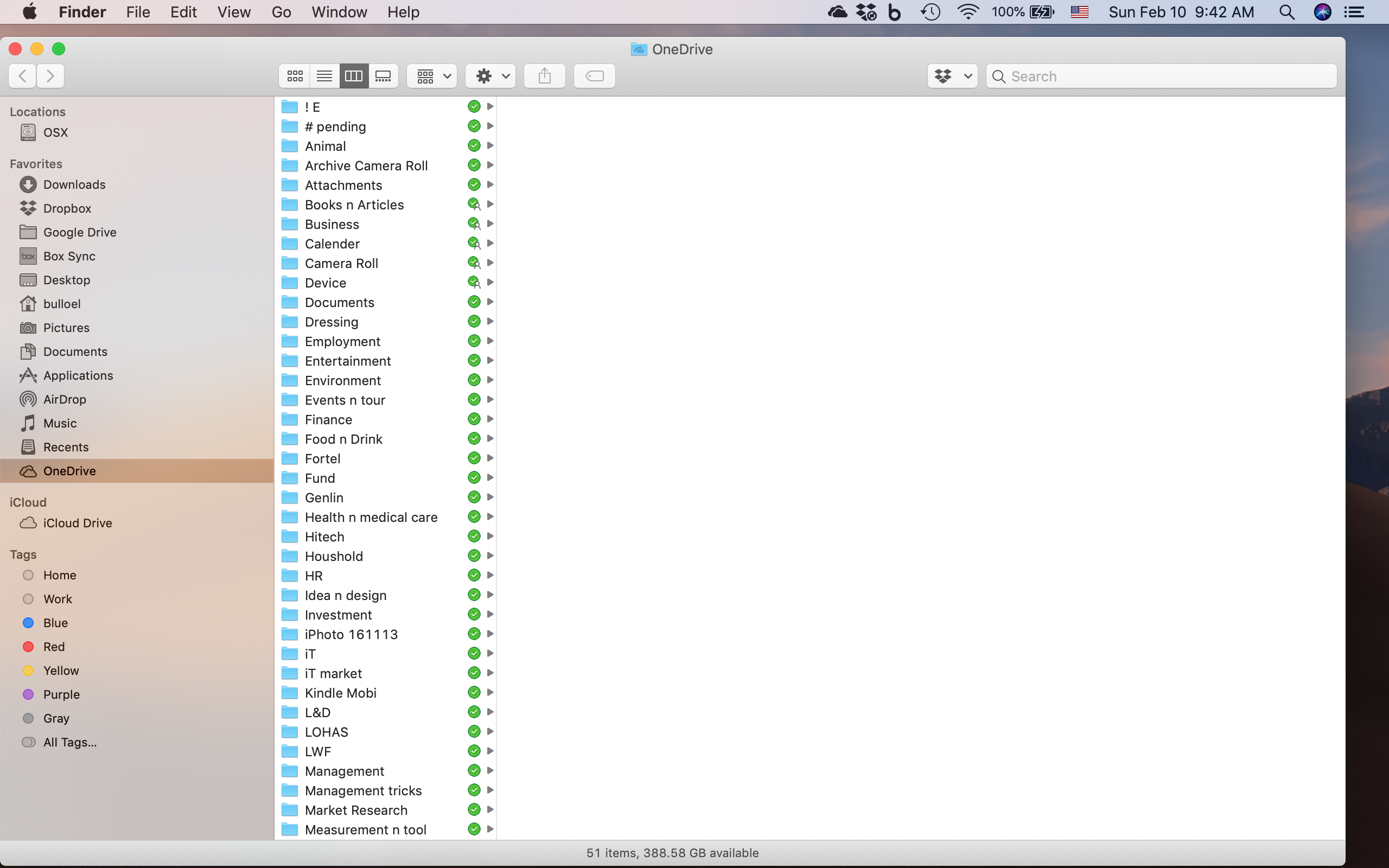The width and height of the screenshot is (1389, 868).
Task: Select the Food n Drink folder
Action: click(386, 438)
